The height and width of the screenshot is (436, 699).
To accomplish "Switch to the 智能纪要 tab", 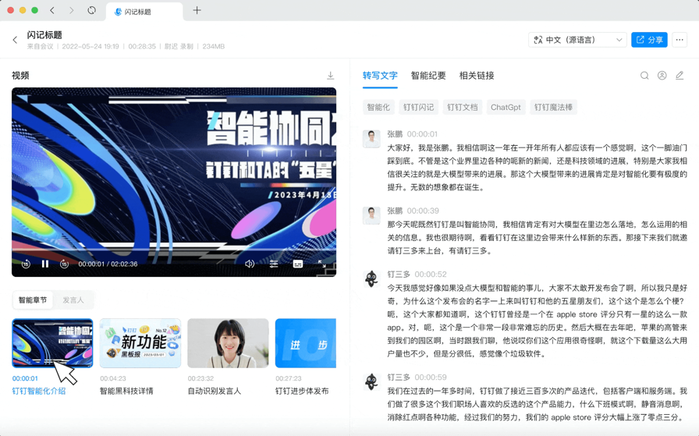I will pyautogui.click(x=429, y=76).
